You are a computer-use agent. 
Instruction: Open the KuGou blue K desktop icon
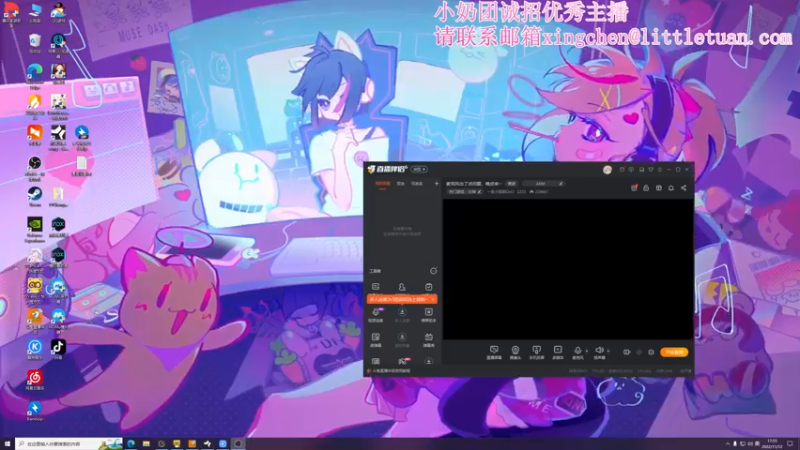pyautogui.click(x=35, y=348)
